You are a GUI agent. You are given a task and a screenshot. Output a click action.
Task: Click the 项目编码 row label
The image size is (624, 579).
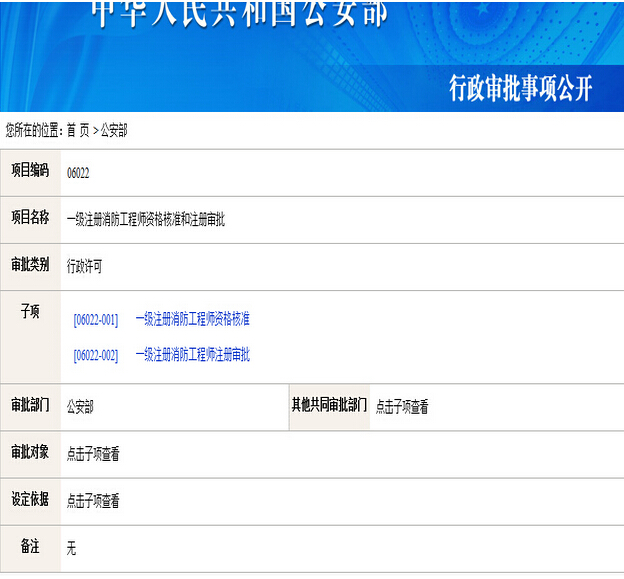pyautogui.click(x=30, y=171)
